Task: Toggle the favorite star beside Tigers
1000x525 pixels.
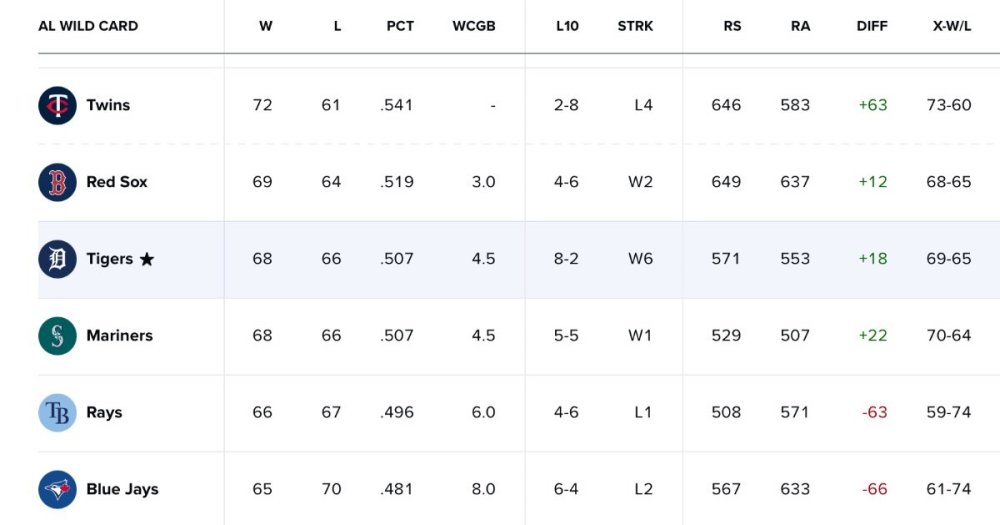Action: 147,259
